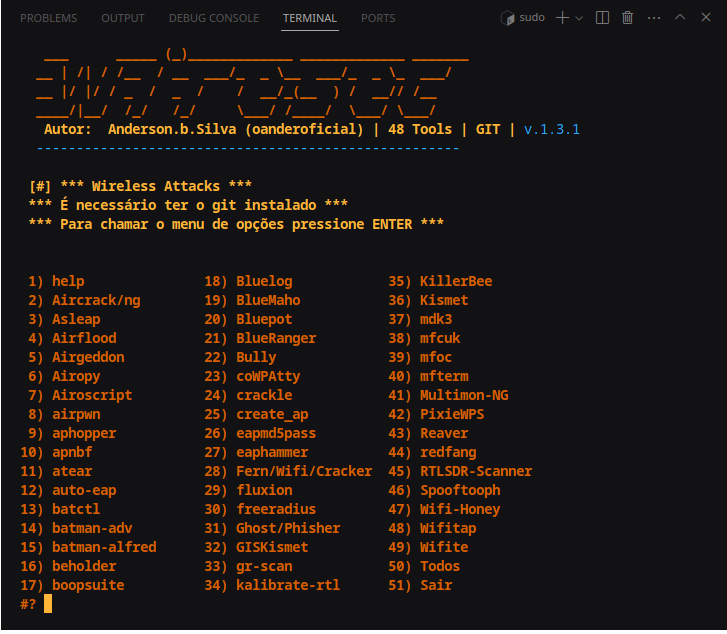The width and height of the screenshot is (727, 634).
Task: Click option '1) help'
Action: [56, 281]
